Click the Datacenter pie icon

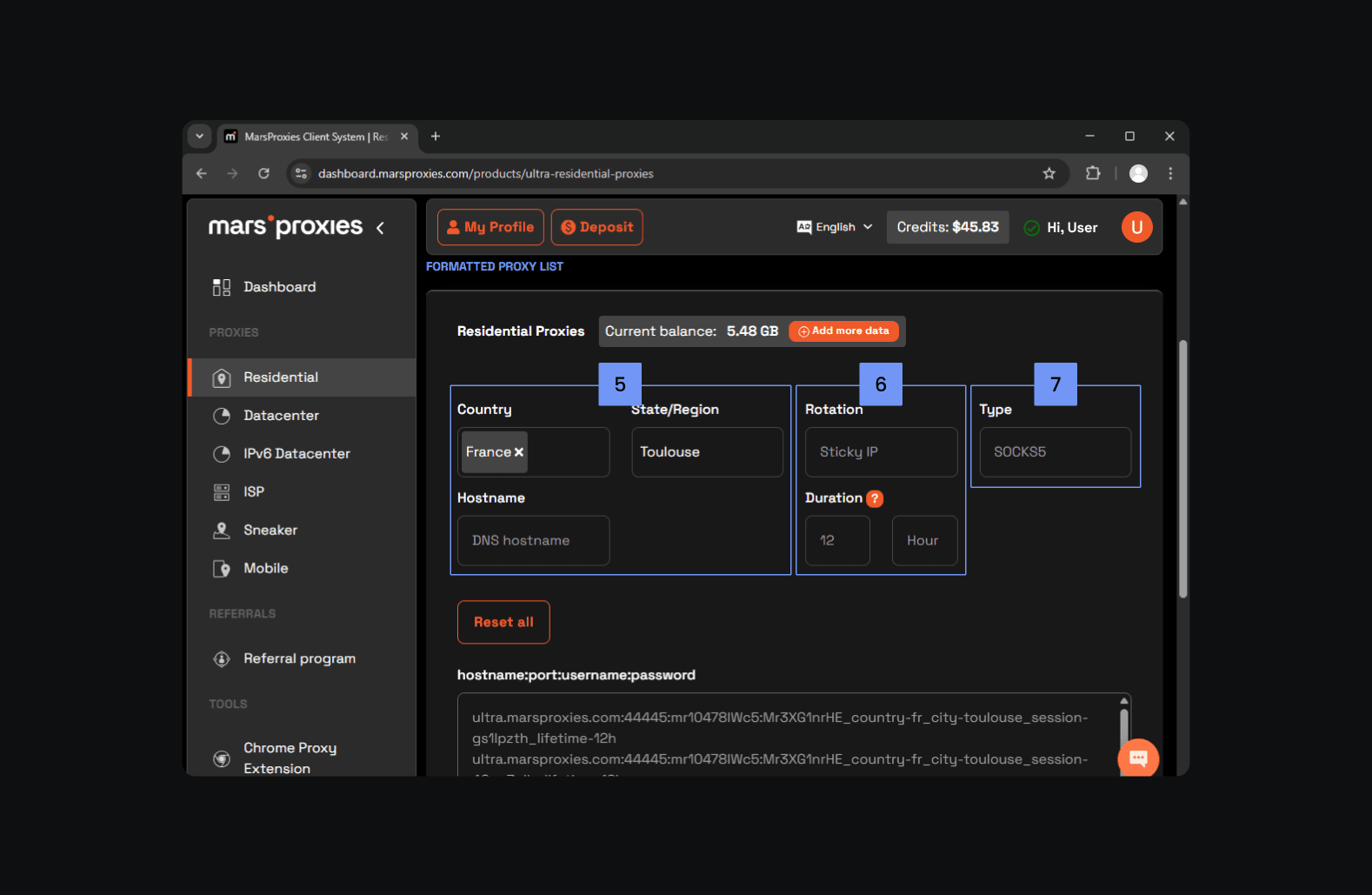coord(222,416)
